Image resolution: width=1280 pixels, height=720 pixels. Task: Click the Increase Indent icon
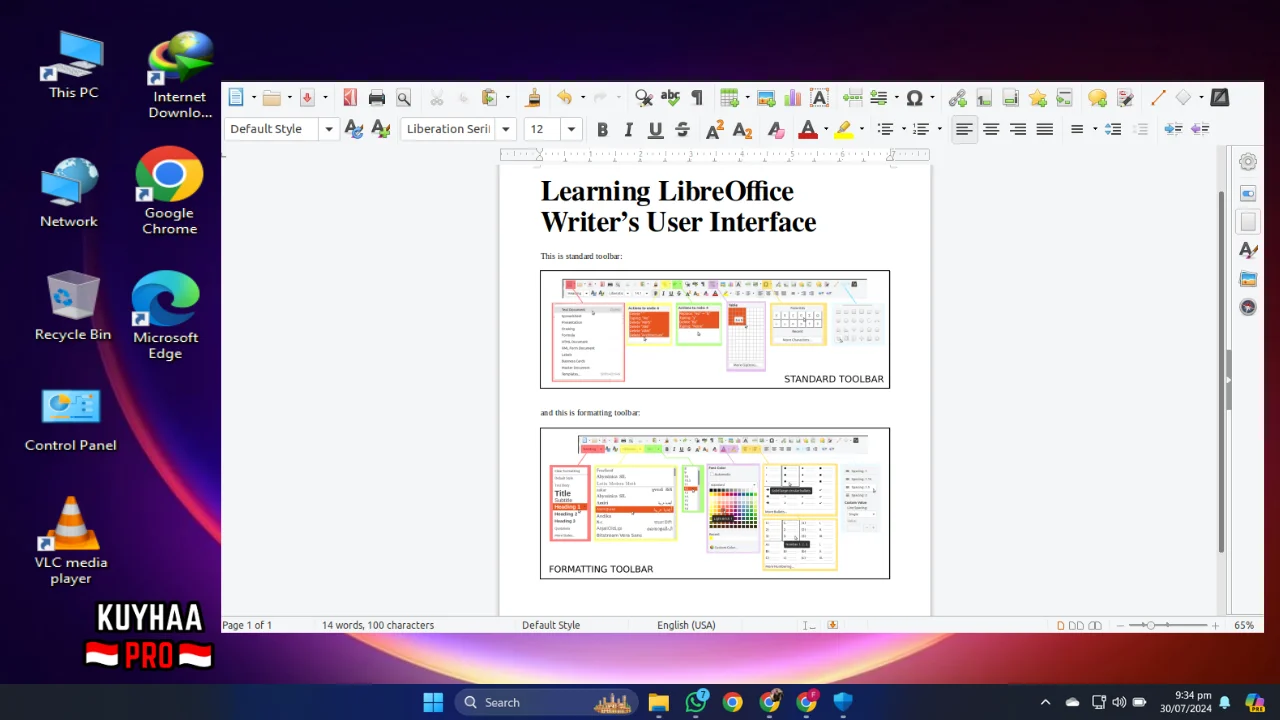1173,129
